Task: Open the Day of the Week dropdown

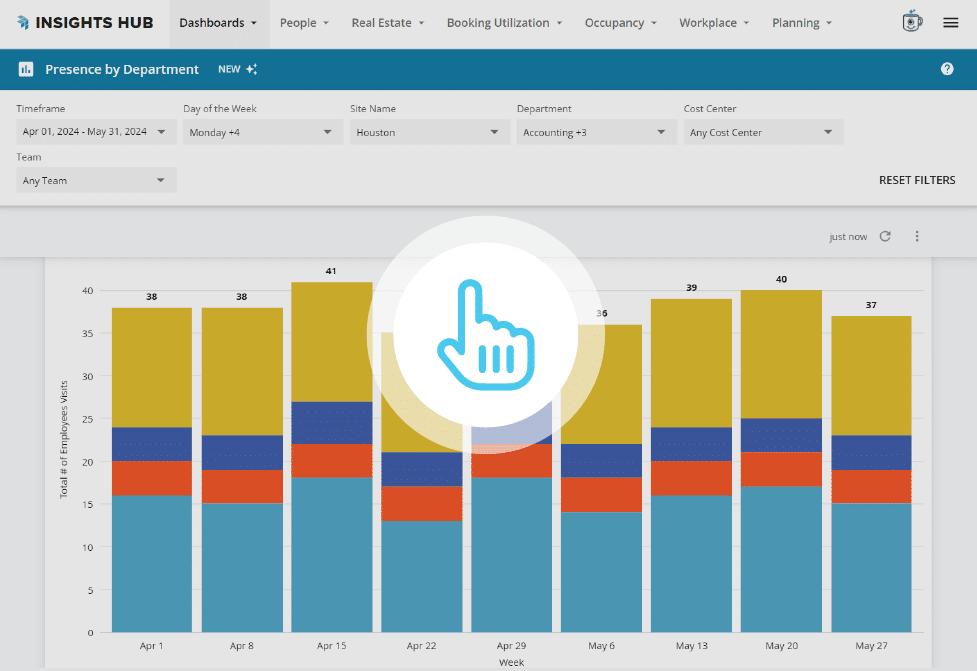Action: pos(262,132)
